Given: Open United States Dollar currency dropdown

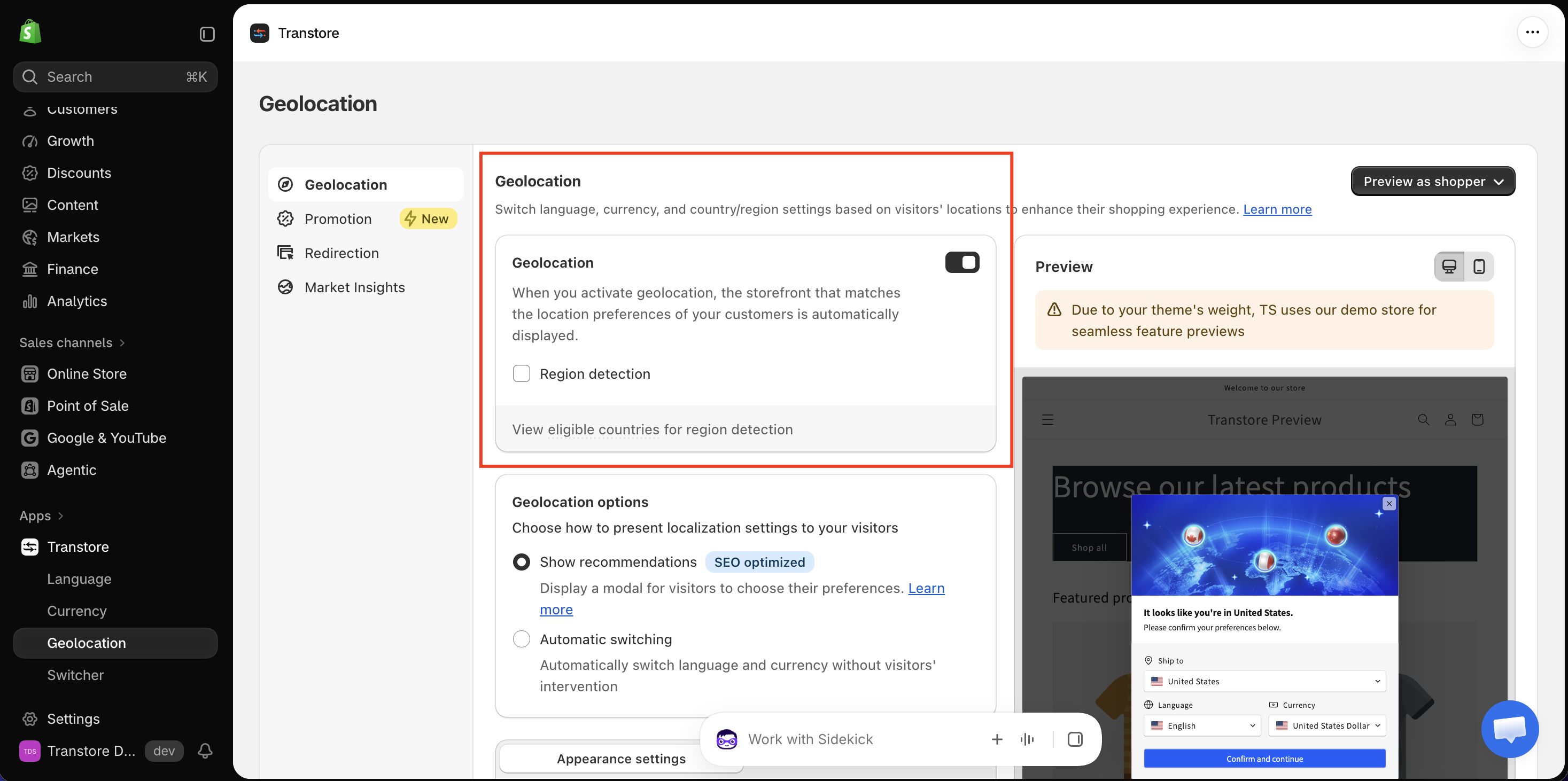Looking at the screenshot, I should [1327, 725].
